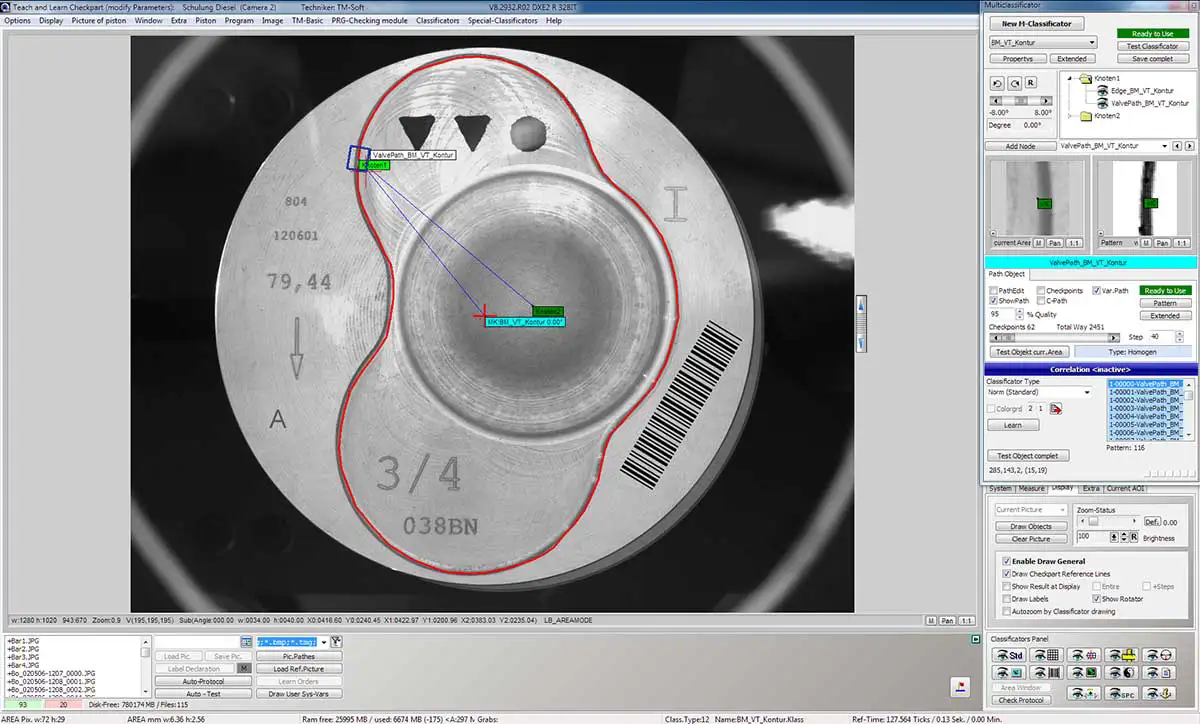The image size is (1200, 724).
Task: Switch to the Measure tab
Action: click(x=1031, y=488)
